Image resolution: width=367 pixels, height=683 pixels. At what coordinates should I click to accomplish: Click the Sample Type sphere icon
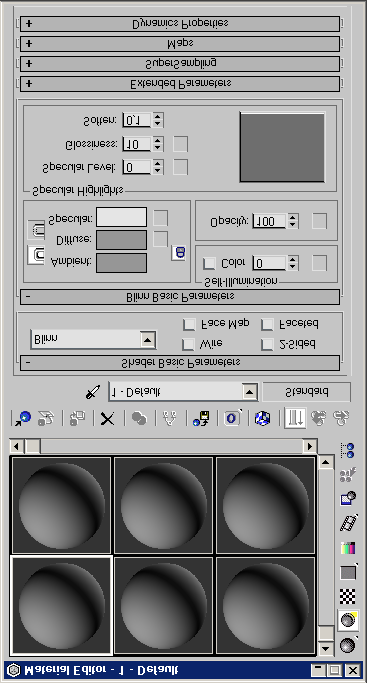[348, 645]
